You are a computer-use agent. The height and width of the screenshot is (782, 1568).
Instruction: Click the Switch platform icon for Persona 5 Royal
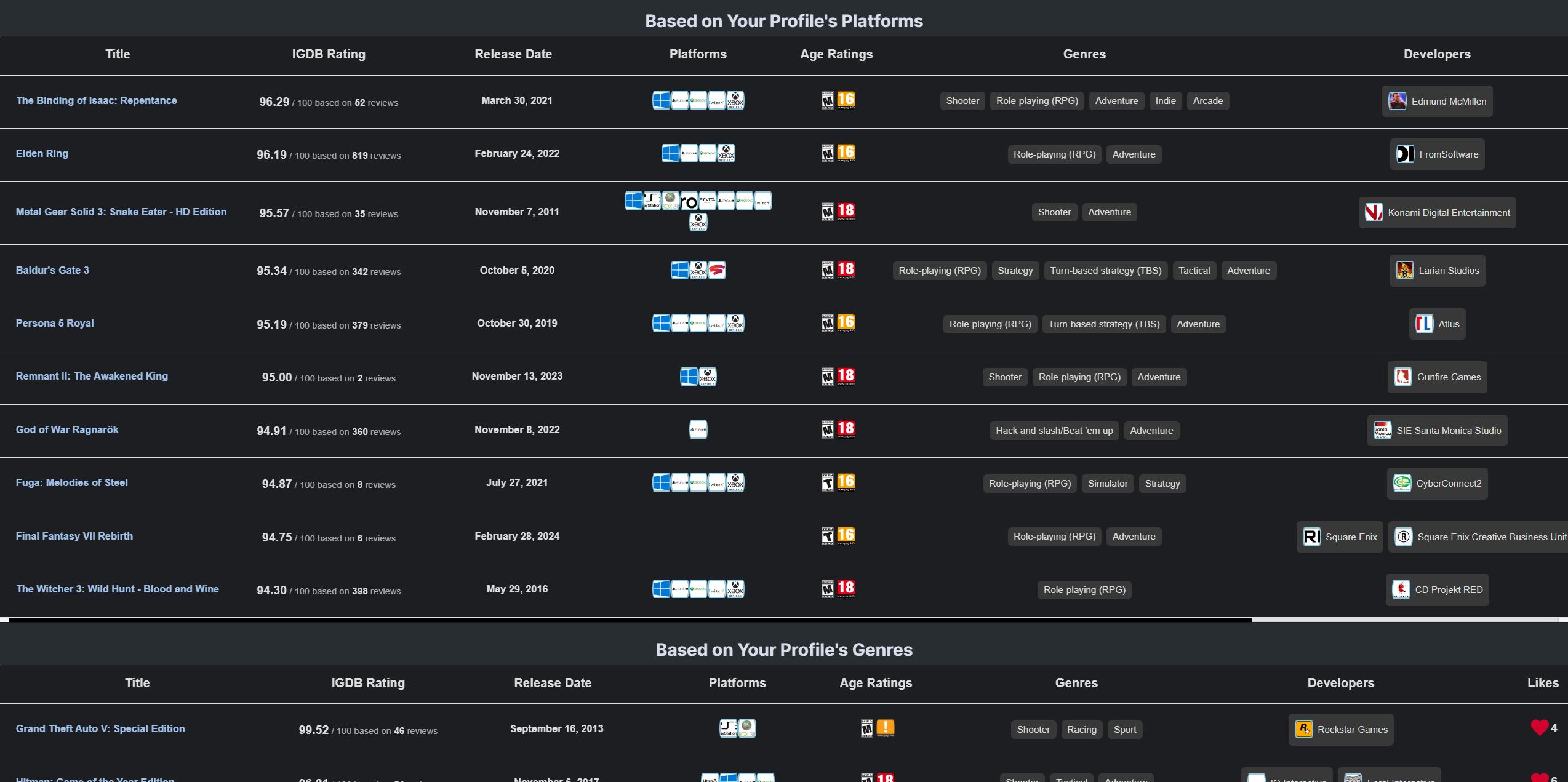(x=716, y=323)
